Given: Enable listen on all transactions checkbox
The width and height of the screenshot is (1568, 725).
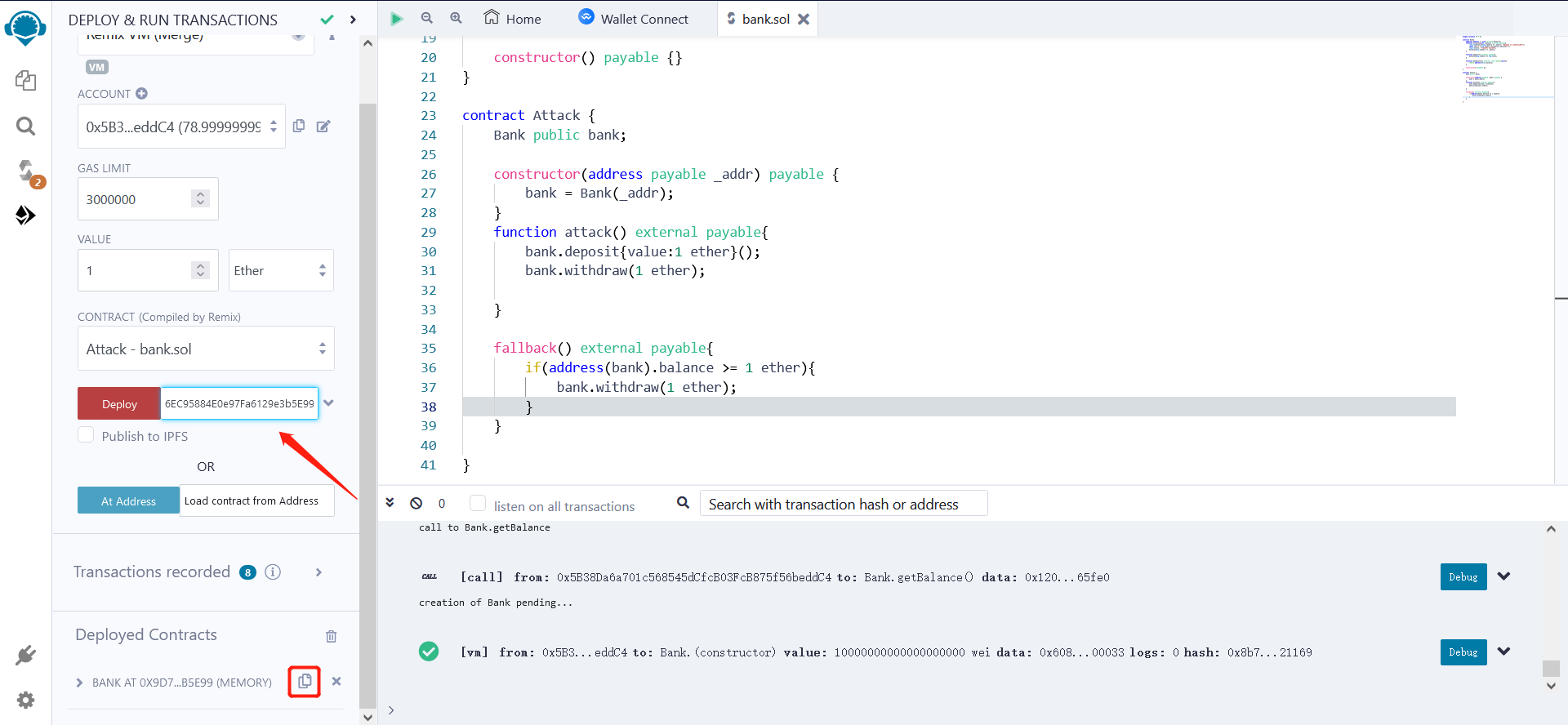Looking at the screenshot, I should pyautogui.click(x=478, y=504).
